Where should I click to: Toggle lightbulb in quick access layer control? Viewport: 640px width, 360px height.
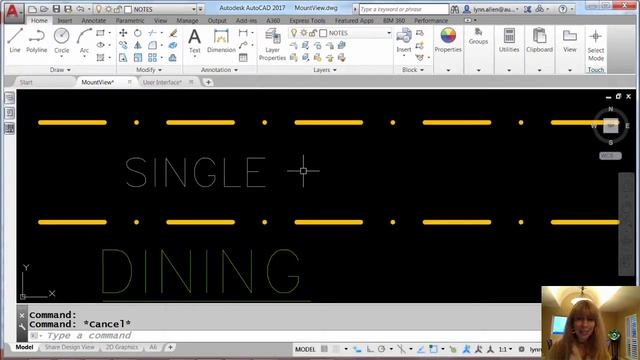click(99, 9)
